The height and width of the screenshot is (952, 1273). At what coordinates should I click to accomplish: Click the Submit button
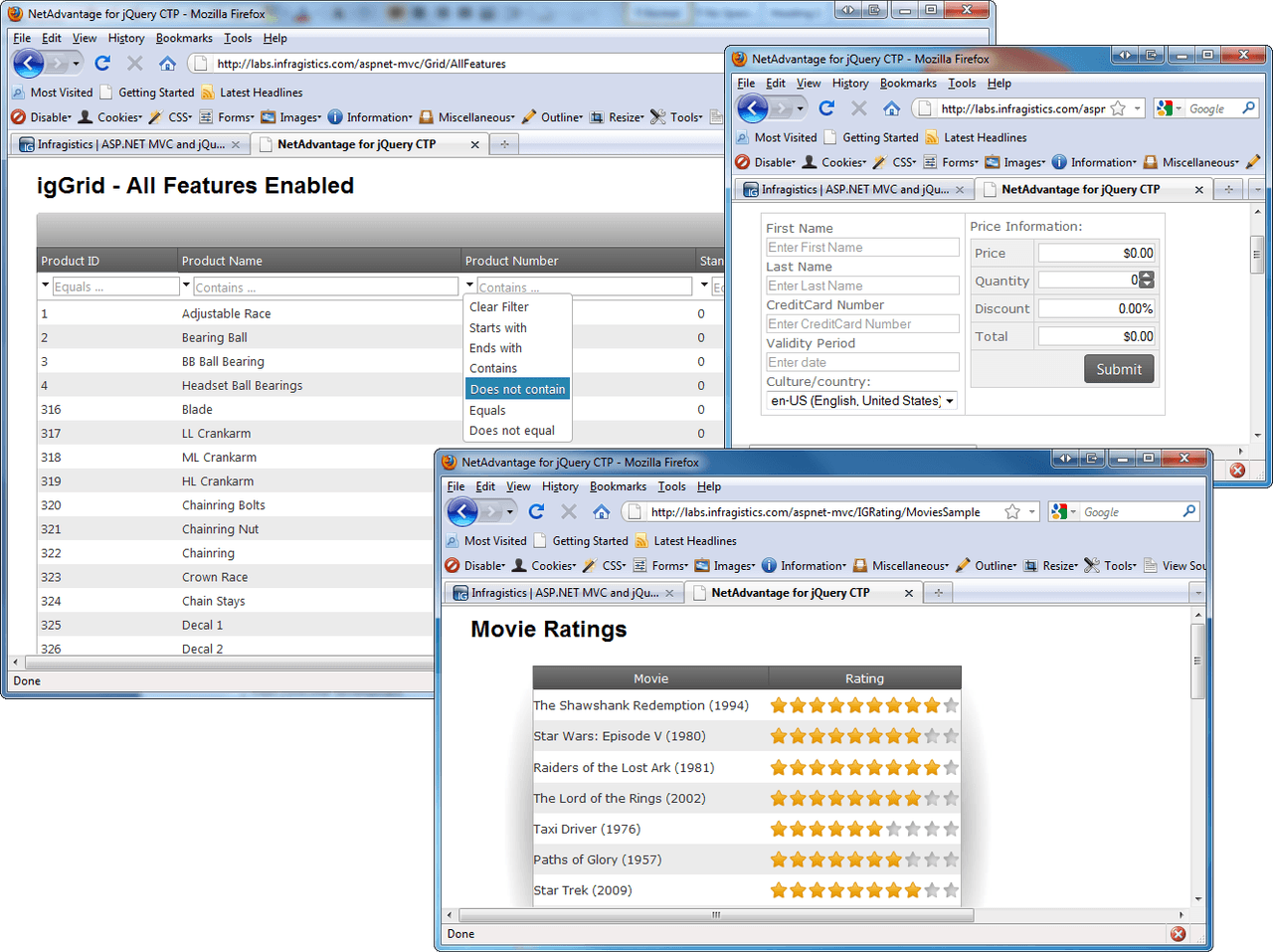1119,369
